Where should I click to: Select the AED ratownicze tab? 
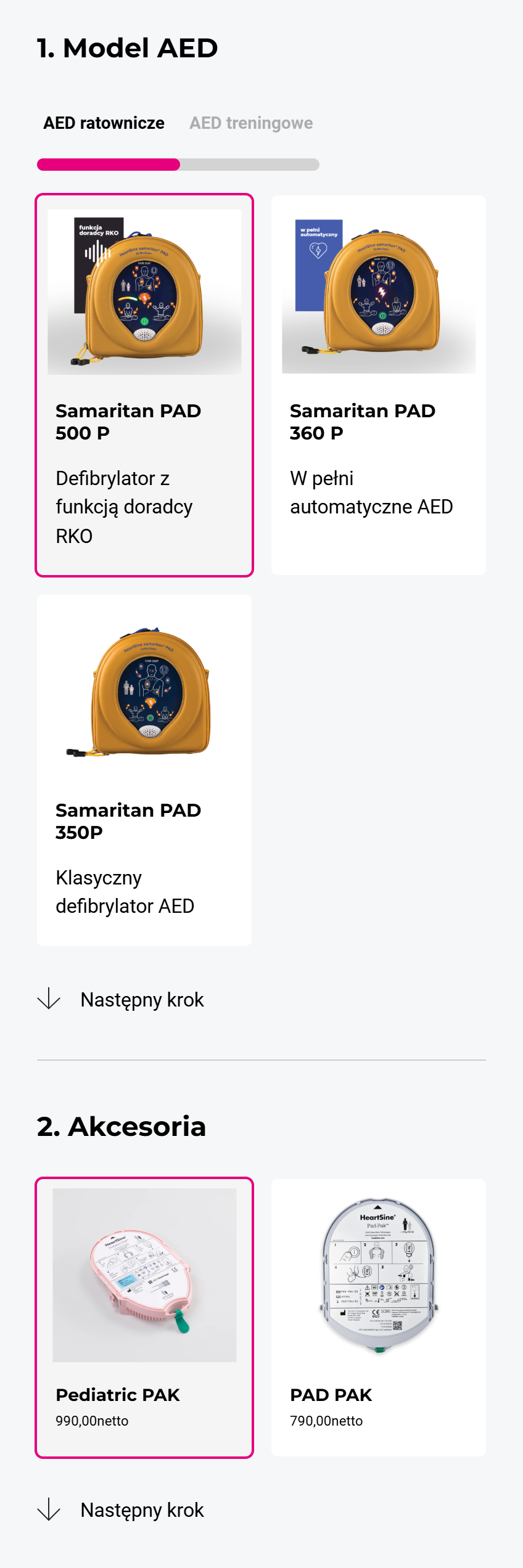click(x=104, y=123)
